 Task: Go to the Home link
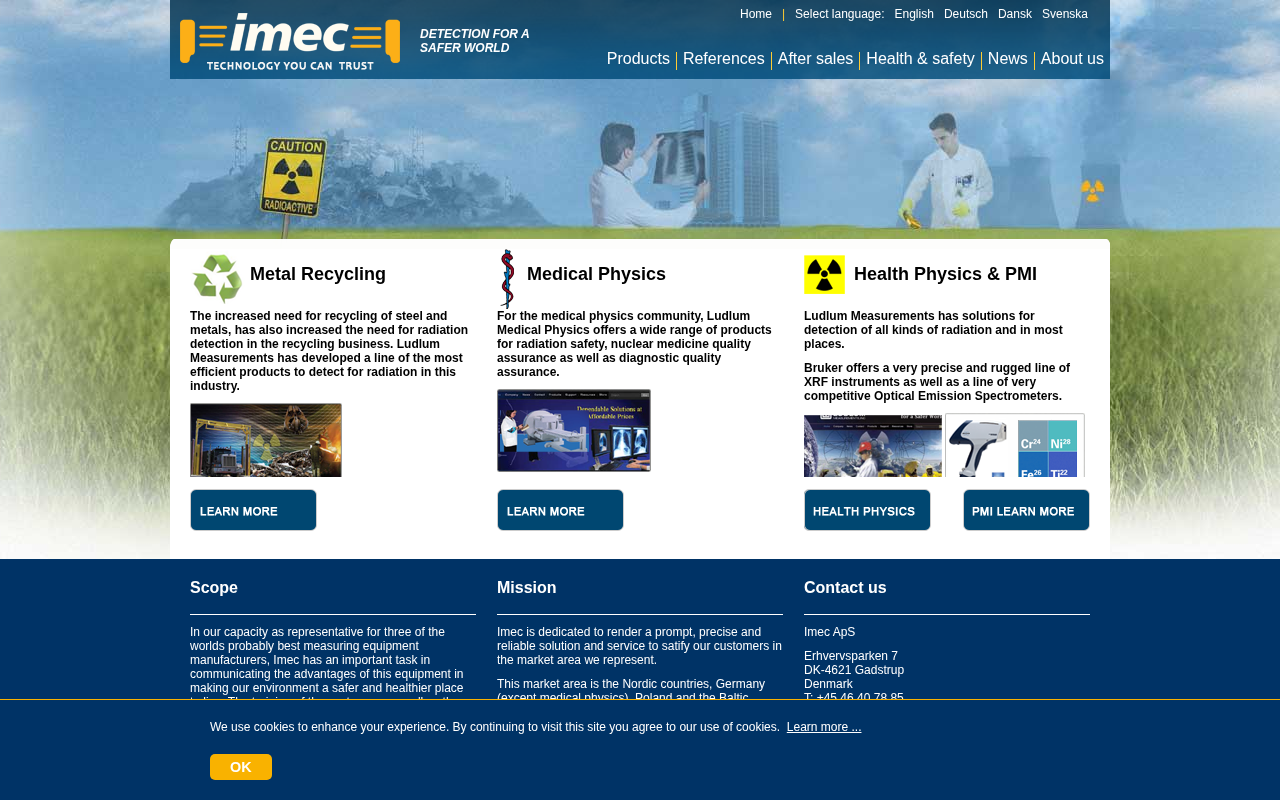(756, 14)
